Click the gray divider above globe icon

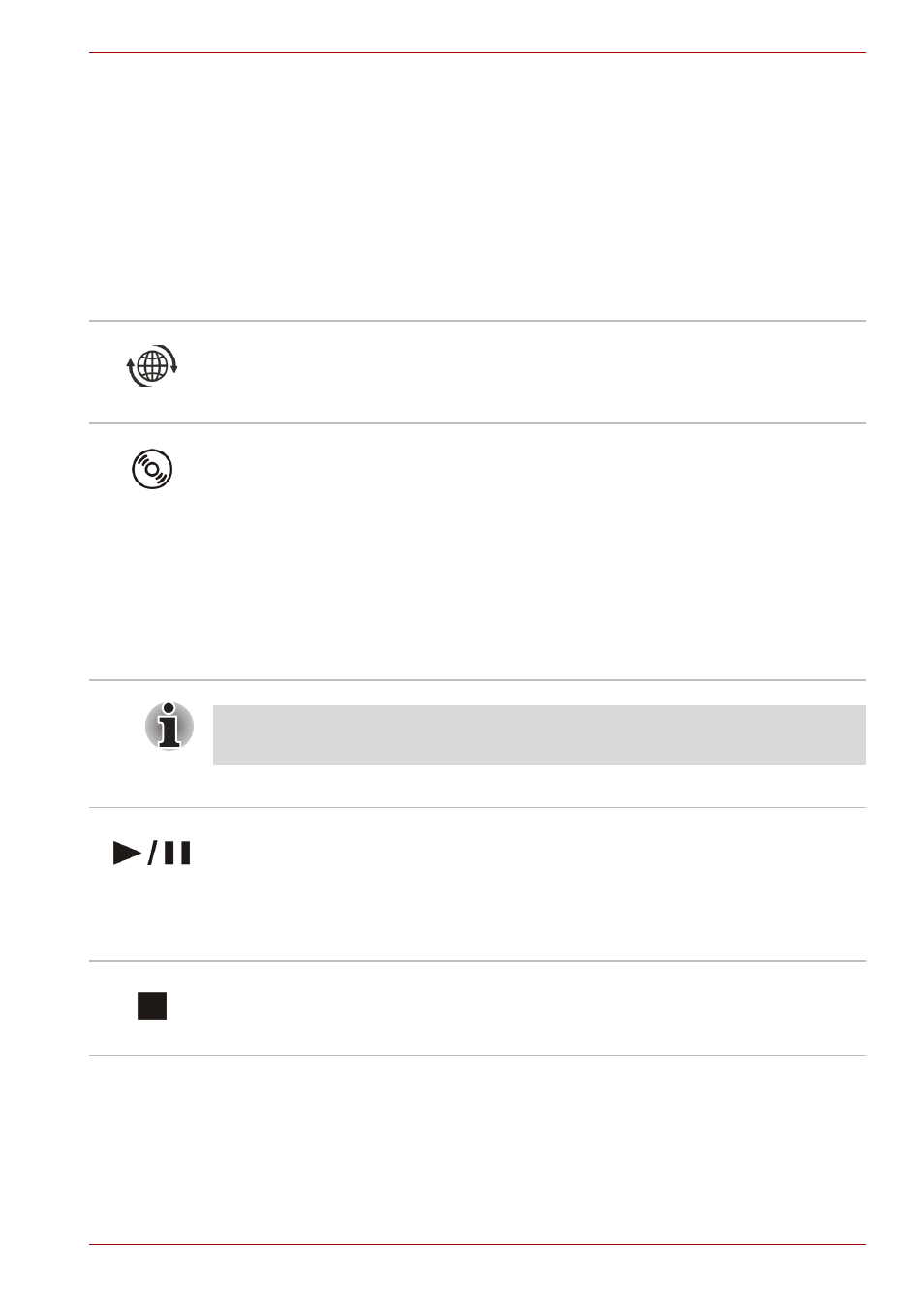click(x=477, y=321)
